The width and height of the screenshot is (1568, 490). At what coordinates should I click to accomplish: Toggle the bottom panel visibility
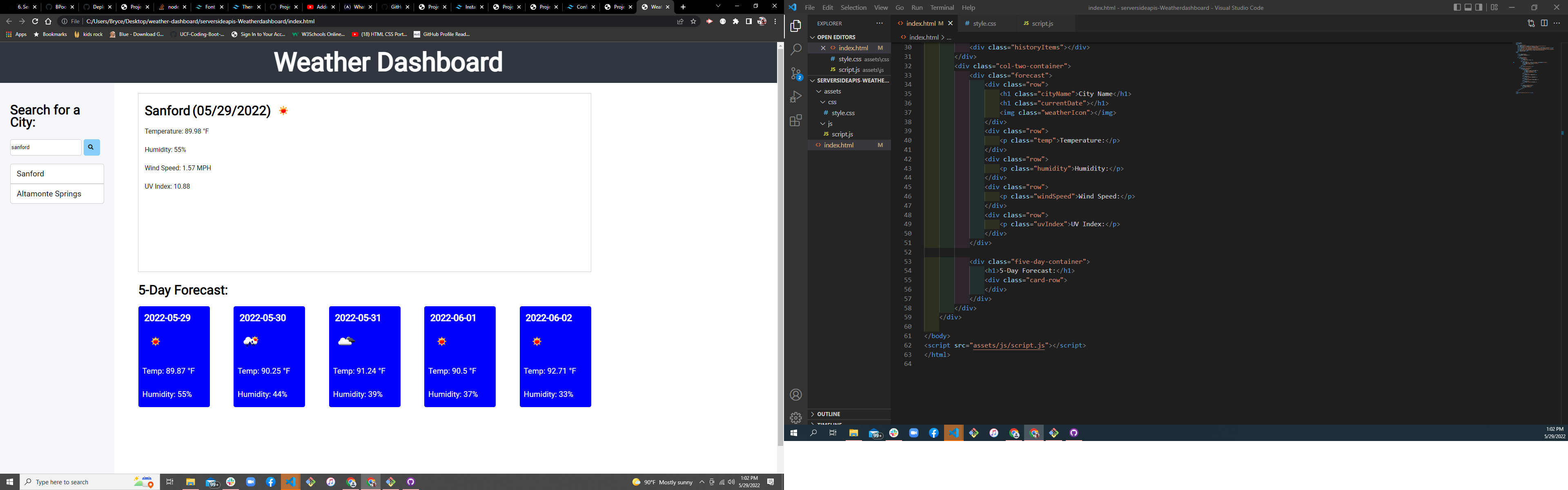pos(1468,7)
